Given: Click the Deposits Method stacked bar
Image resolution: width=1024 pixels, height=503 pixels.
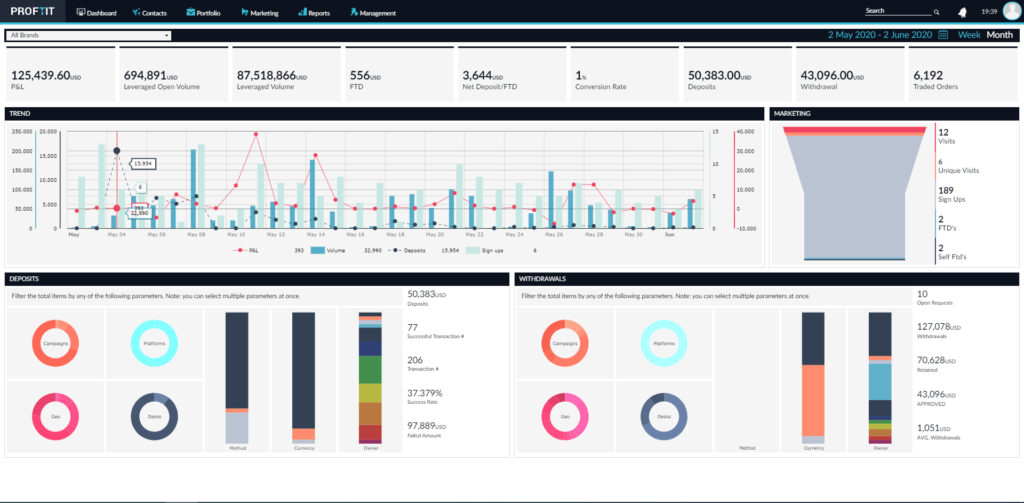Looking at the screenshot, I should (x=236, y=378).
